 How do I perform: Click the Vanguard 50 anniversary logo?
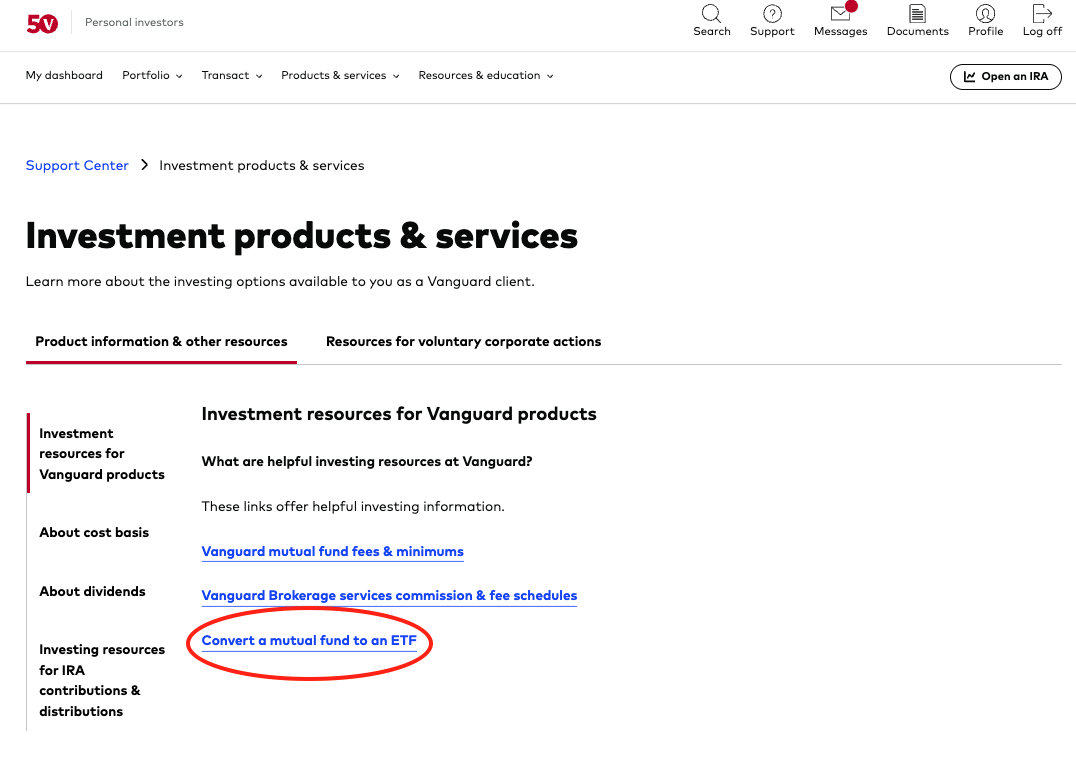(42, 24)
